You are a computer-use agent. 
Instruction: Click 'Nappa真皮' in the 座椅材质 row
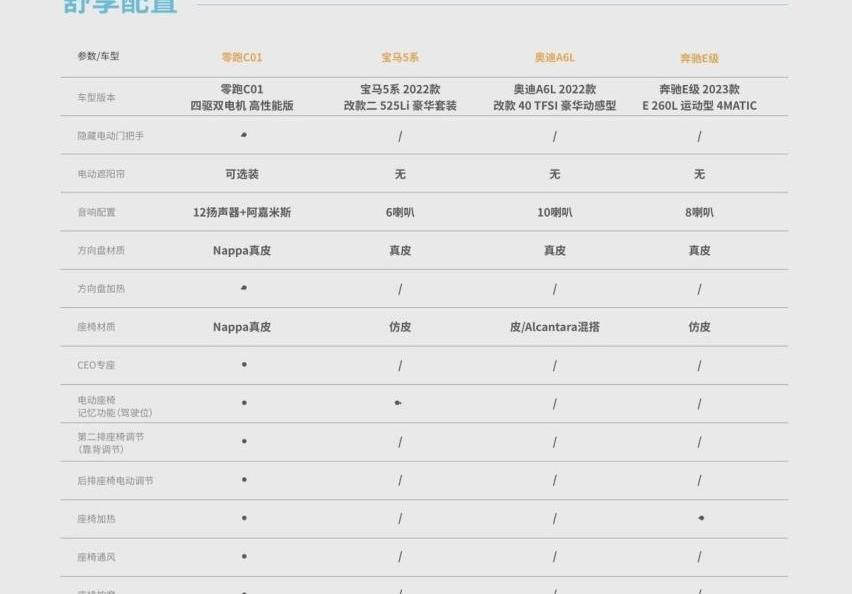242,327
